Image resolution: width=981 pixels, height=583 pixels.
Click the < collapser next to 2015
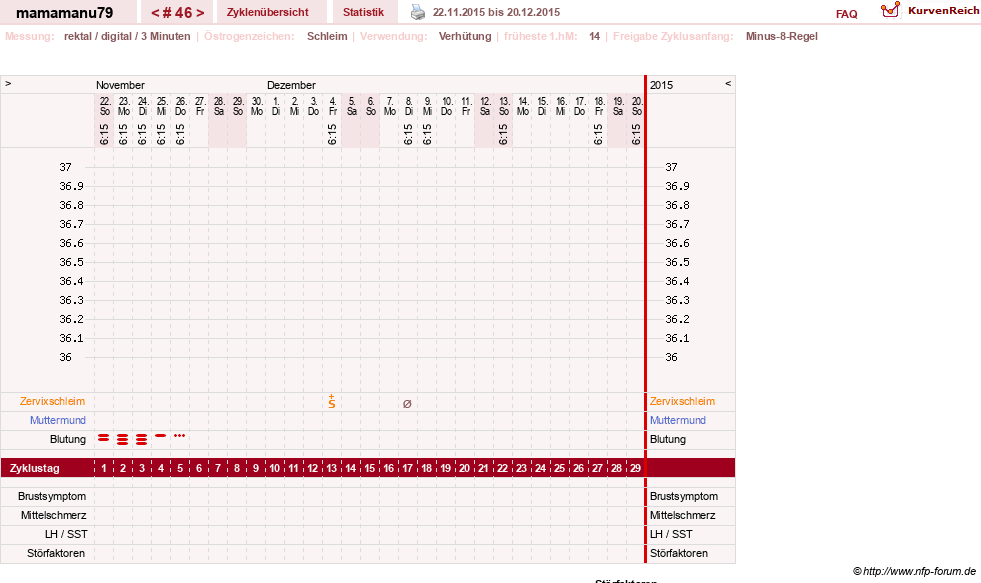(x=728, y=83)
